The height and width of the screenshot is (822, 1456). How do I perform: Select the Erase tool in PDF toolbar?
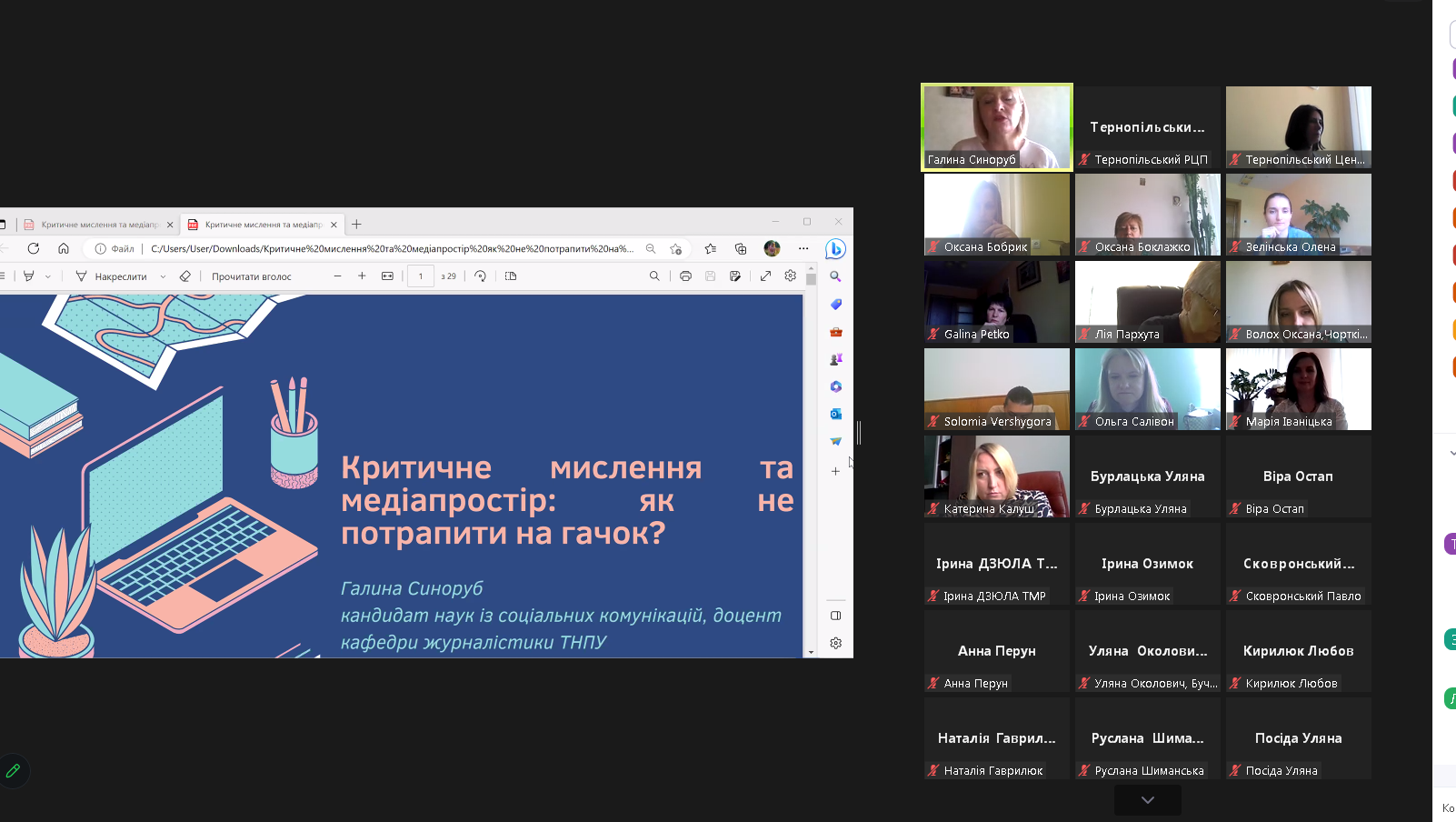(185, 276)
